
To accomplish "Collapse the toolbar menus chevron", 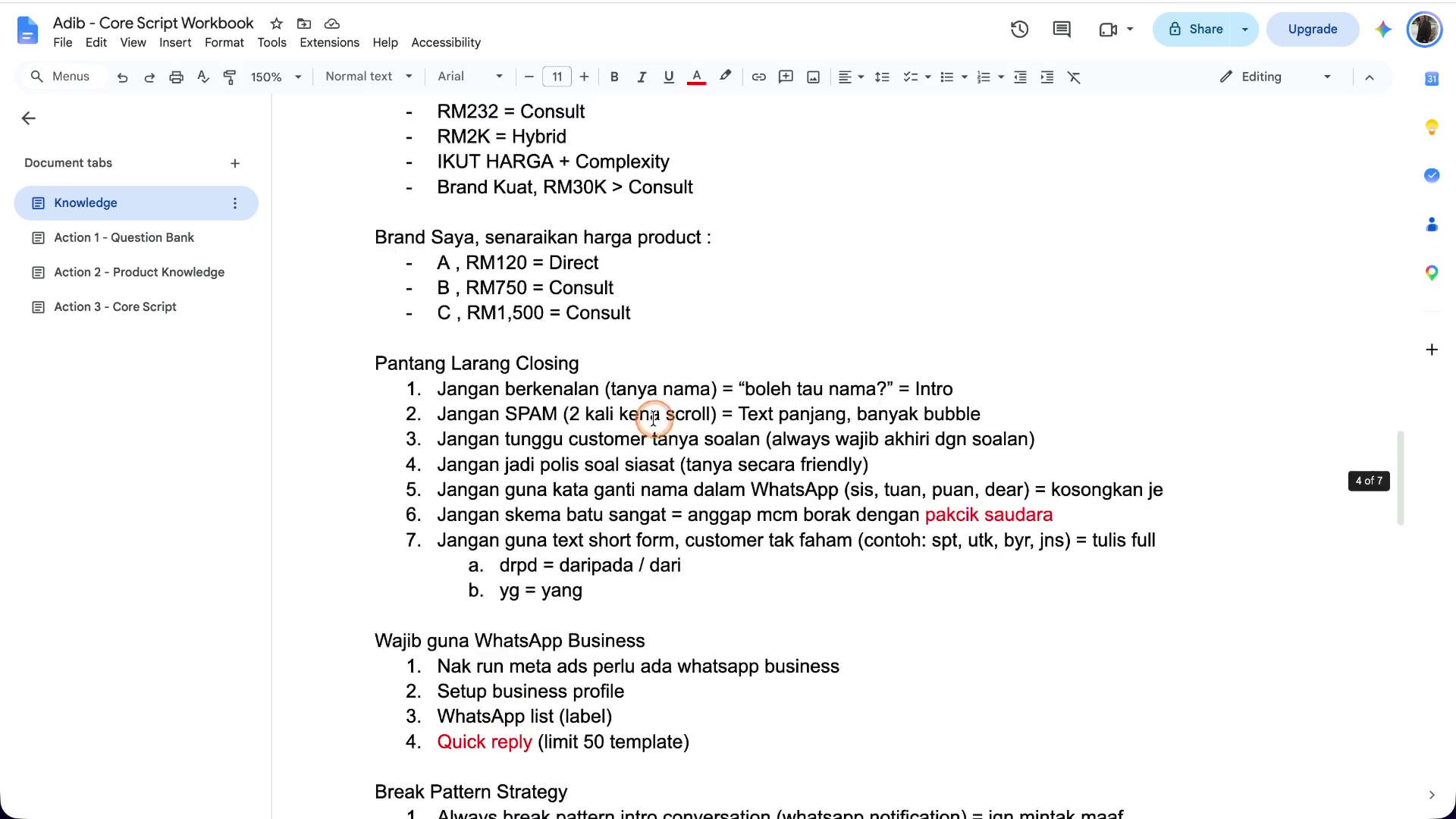I will [x=1370, y=77].
